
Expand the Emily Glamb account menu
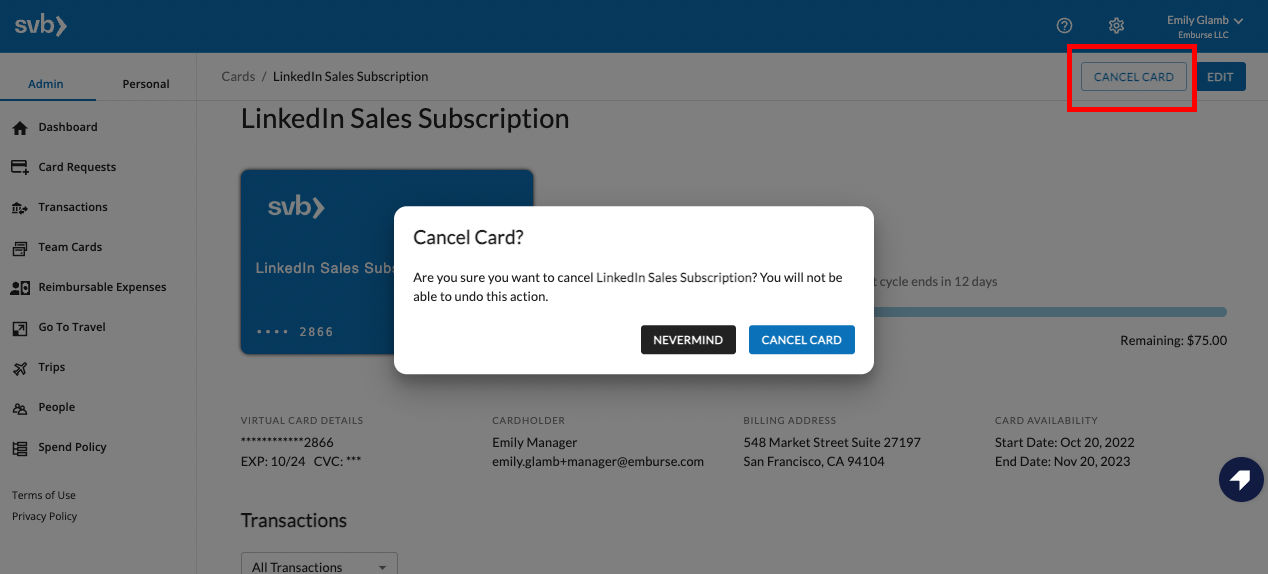[1205, 26]
